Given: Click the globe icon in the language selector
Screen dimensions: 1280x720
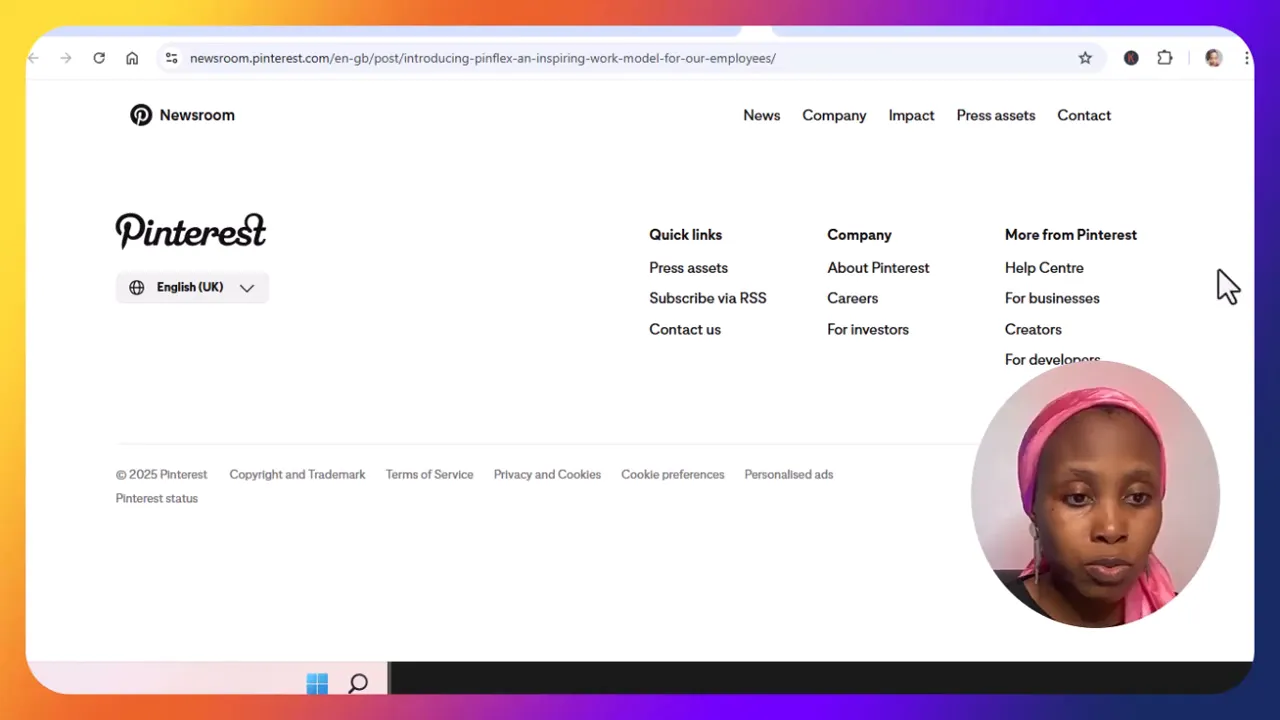Looking at the screenshot, I should click(x=137, y=288).
